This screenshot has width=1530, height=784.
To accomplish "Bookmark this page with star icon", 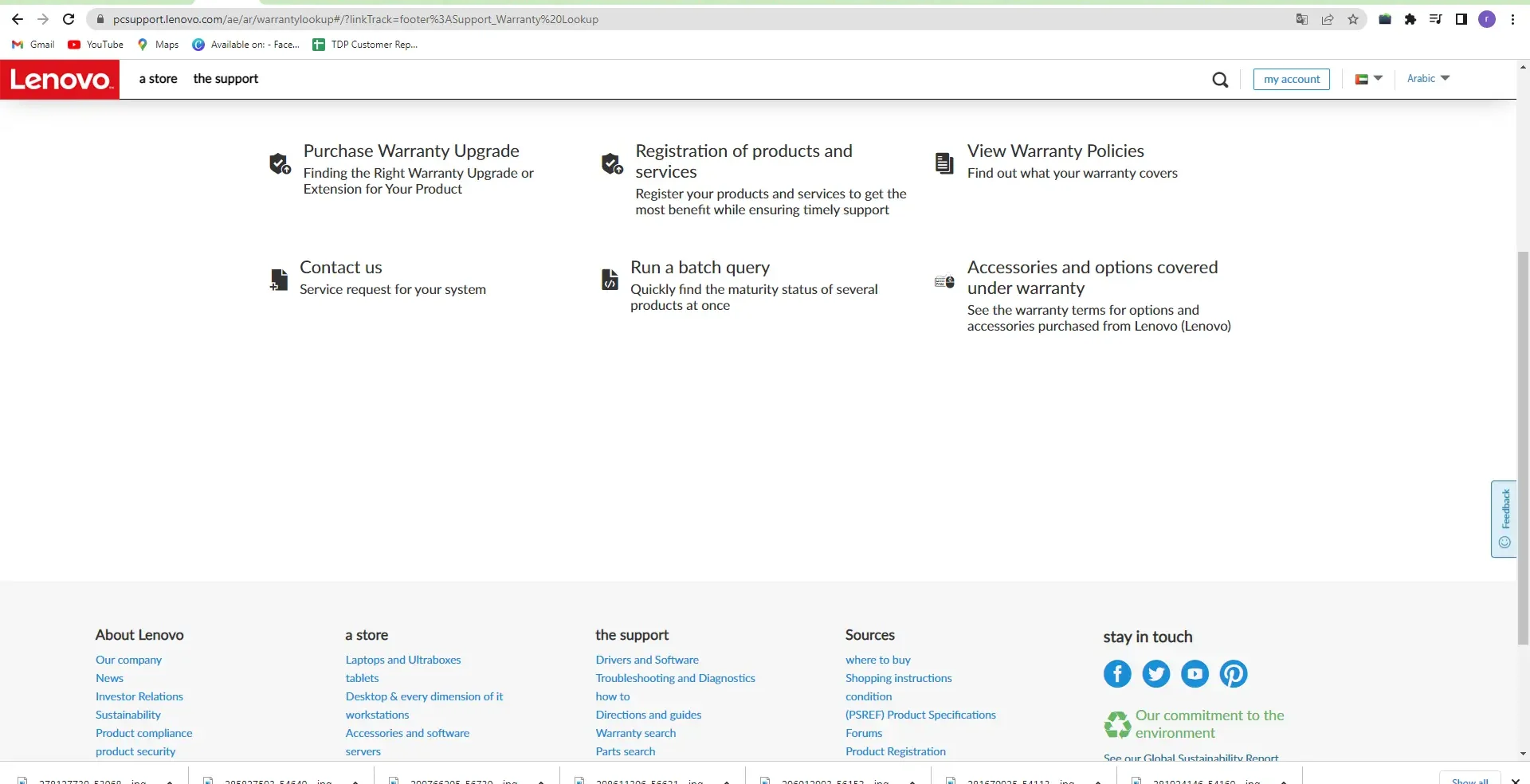I will click(x=1353, y=19).
